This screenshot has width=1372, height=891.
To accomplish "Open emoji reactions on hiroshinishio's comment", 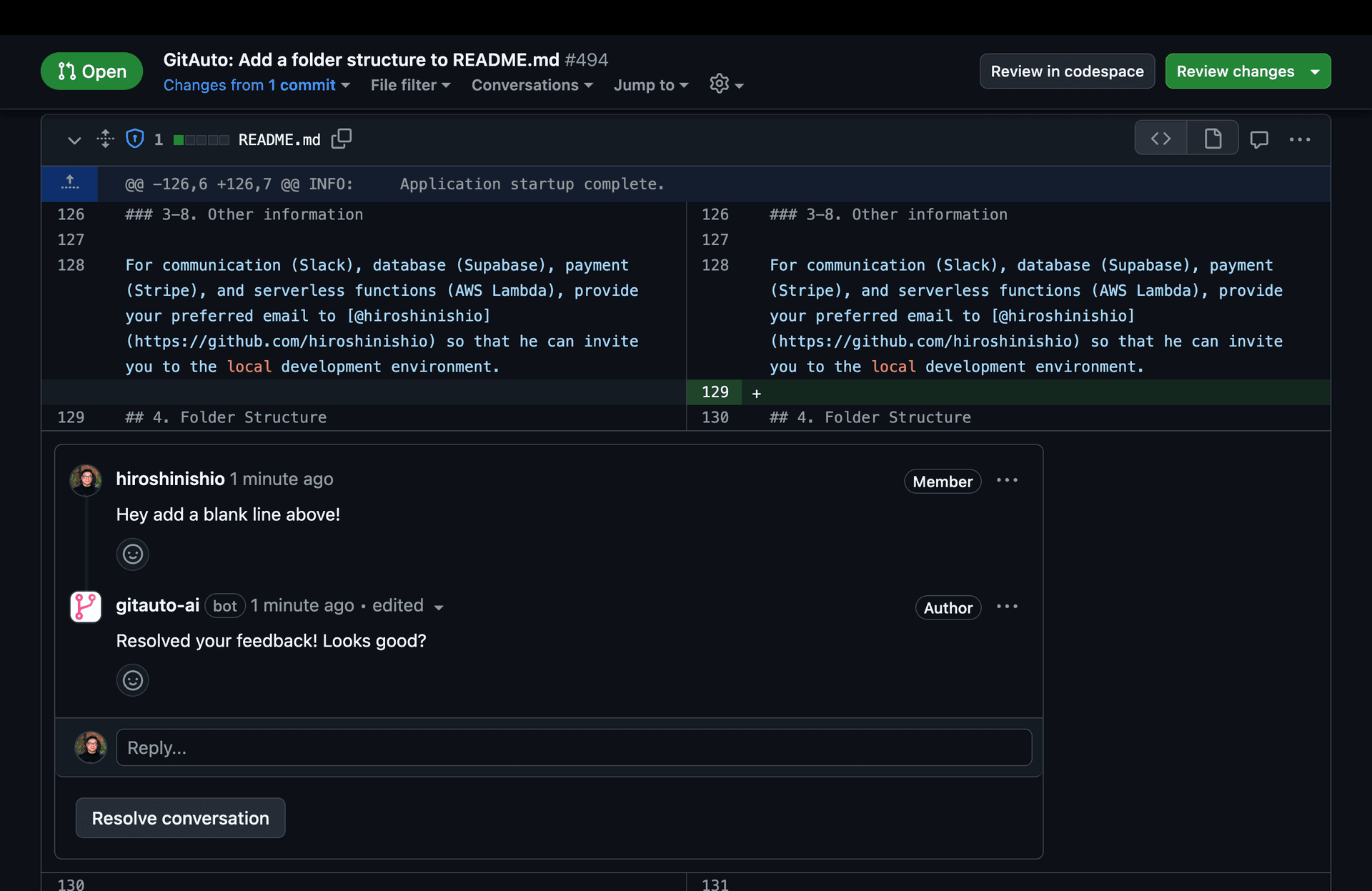I will click(132, 554).
